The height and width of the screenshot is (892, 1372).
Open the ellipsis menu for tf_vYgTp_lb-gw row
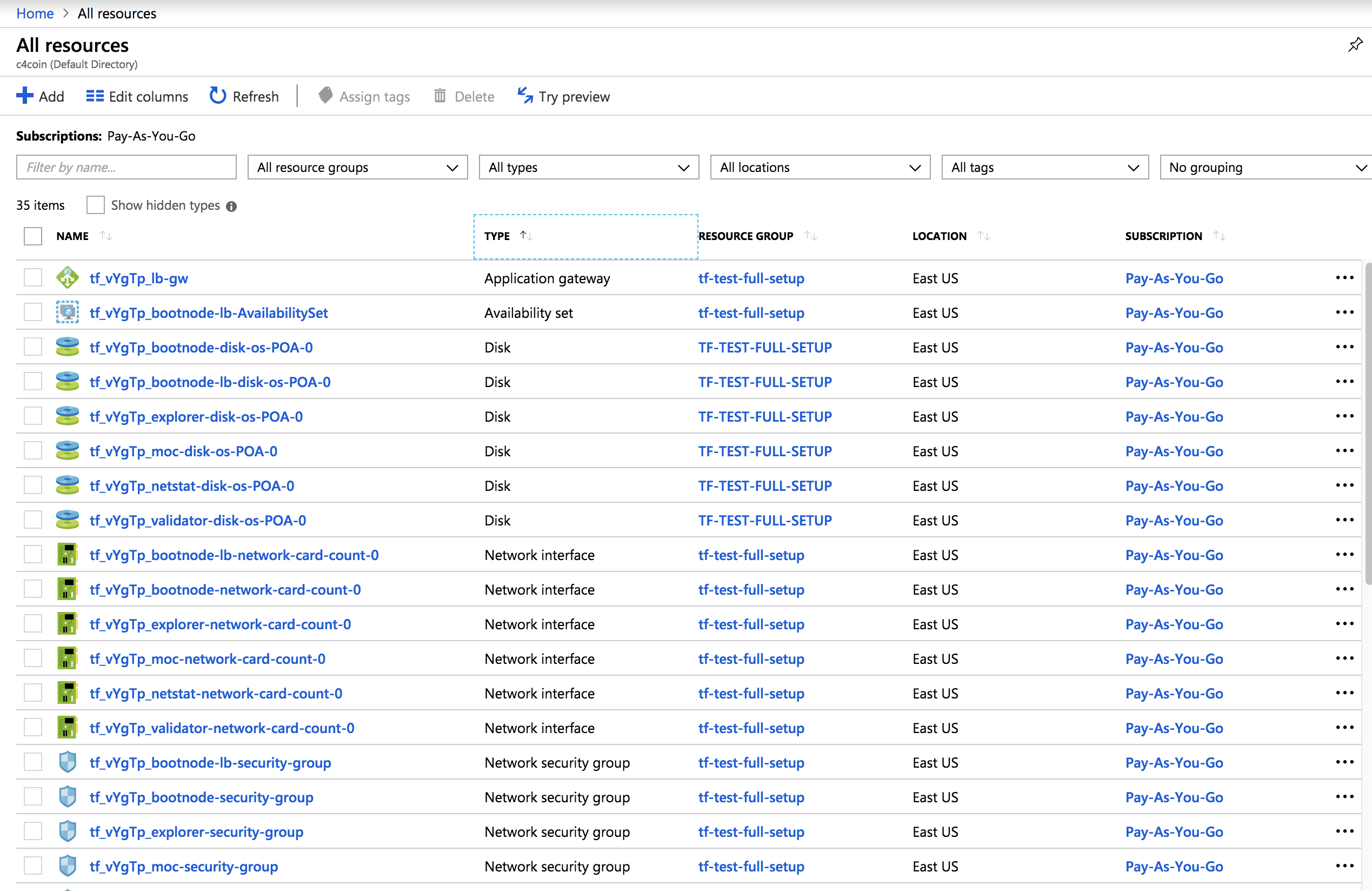[x=1344, y=278]
